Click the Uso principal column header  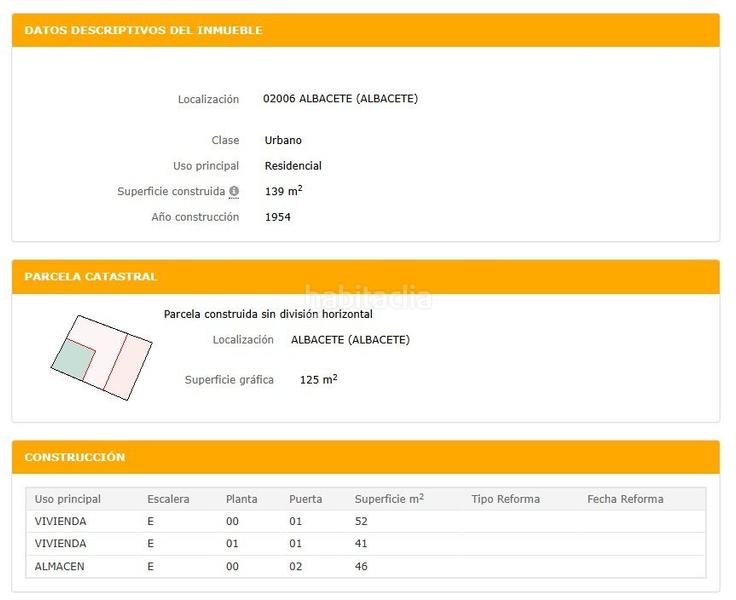[x=68, y=499]
